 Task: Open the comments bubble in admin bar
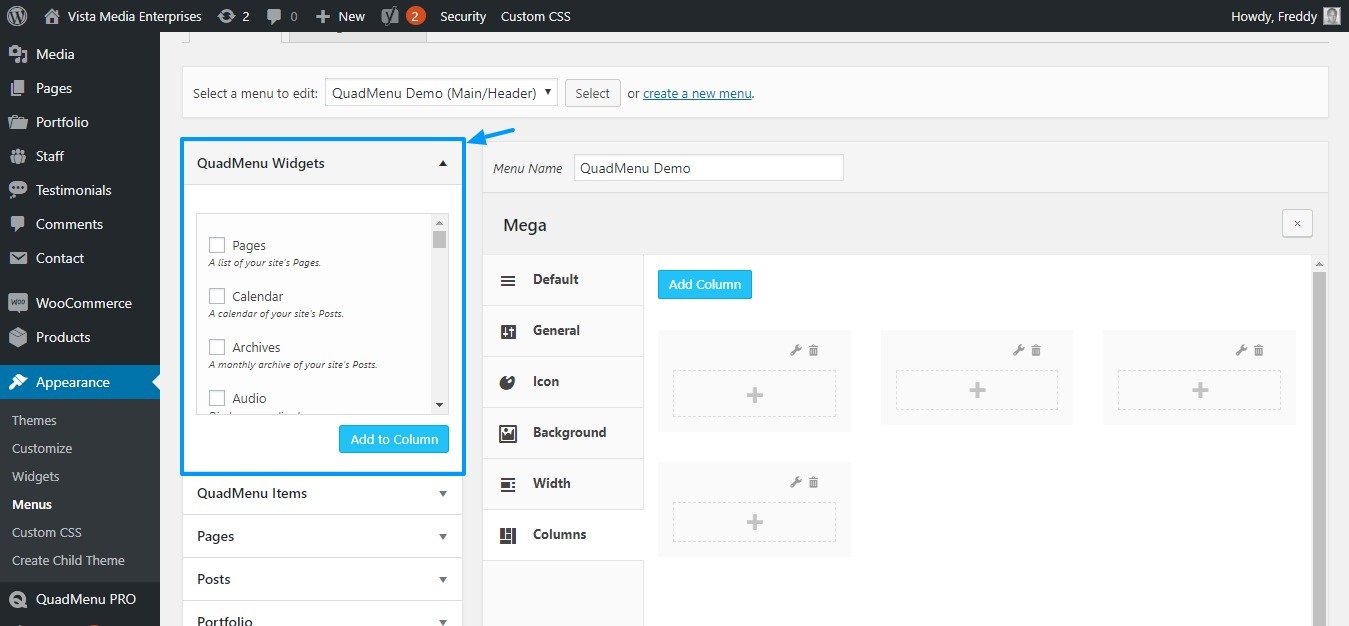pyautogui.click(x=282, y=16)
